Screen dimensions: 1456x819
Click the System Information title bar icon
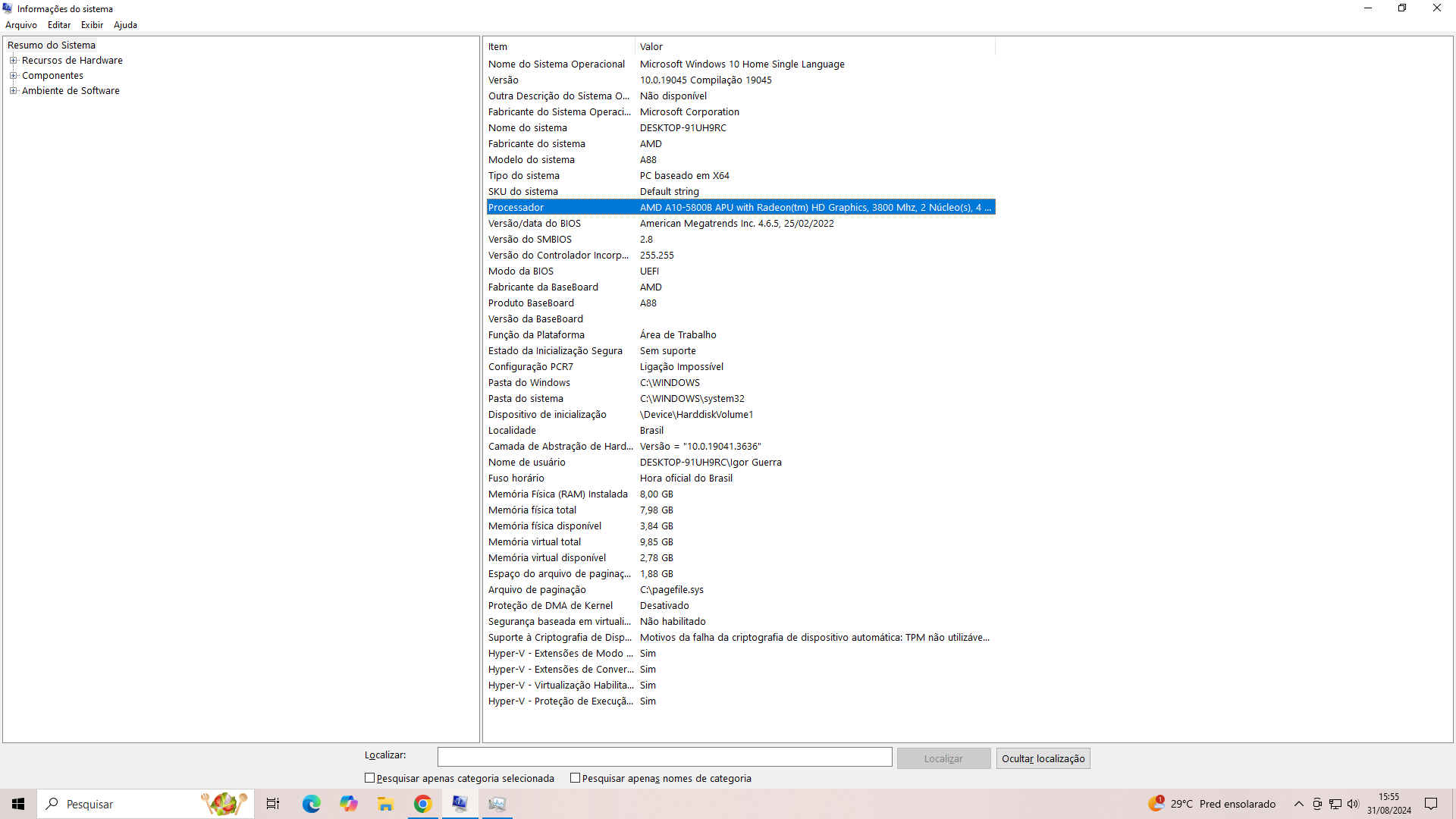(x=8, y=8)
